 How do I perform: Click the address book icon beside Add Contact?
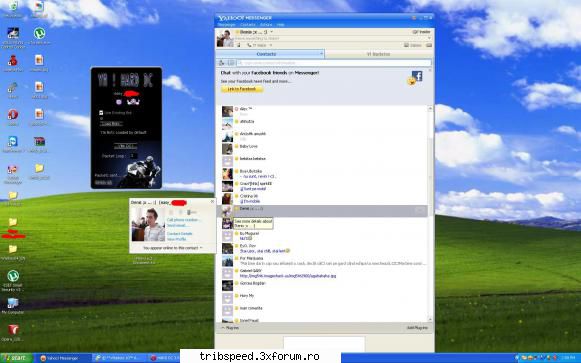pos(231,63)
